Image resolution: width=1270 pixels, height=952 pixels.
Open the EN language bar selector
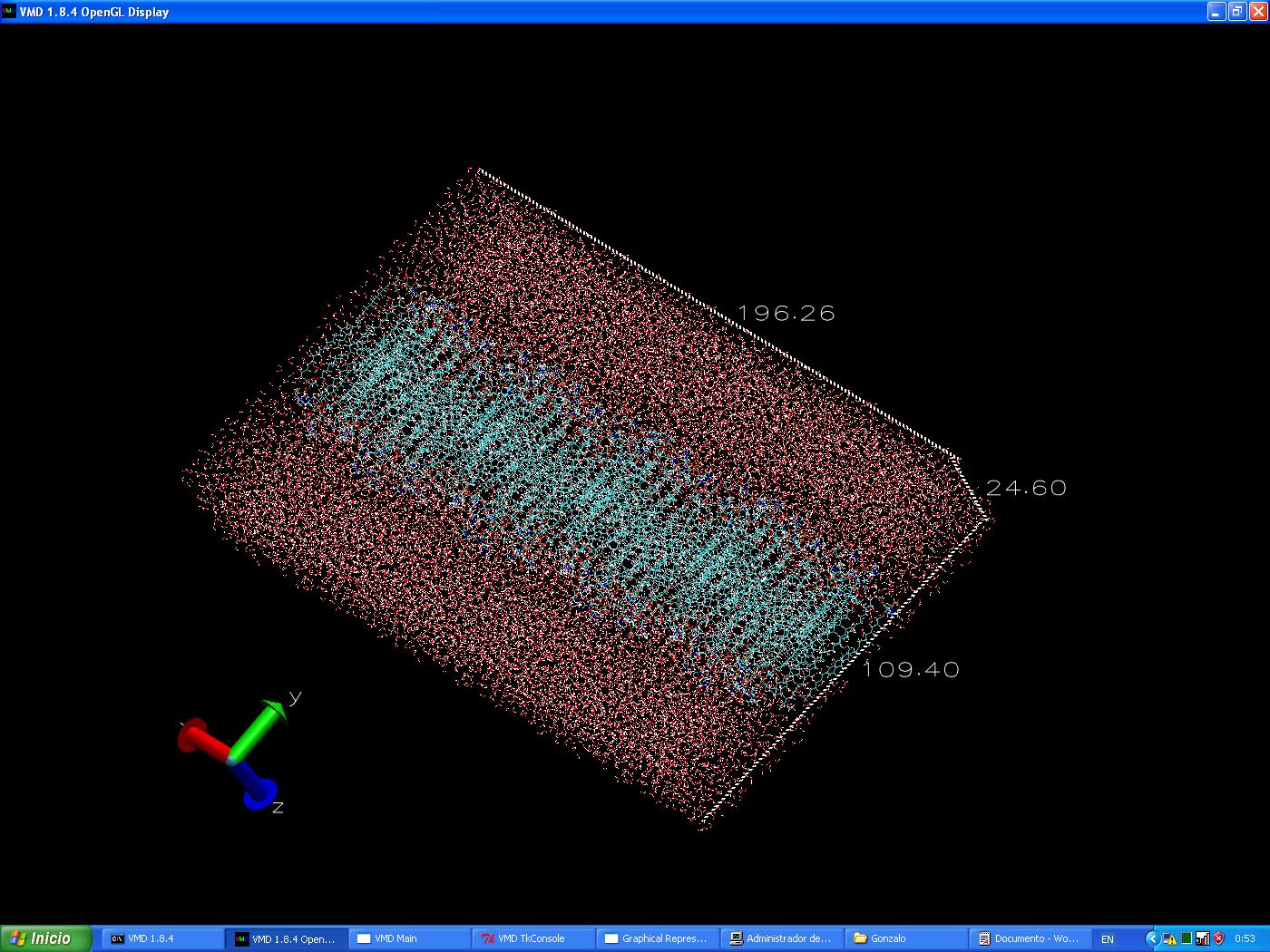point(1107,938)
